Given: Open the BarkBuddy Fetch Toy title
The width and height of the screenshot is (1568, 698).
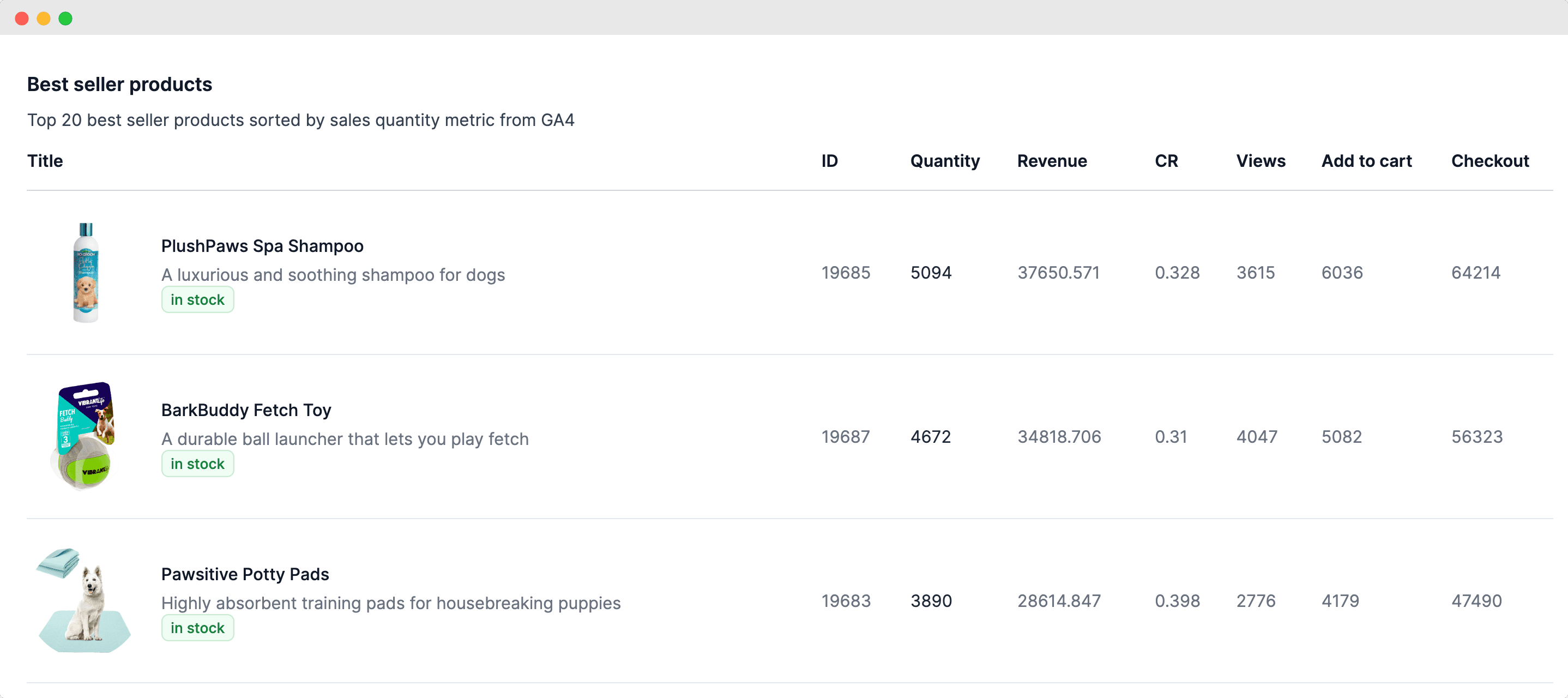Looking at the screenshot, I should [x=246, y=410].
